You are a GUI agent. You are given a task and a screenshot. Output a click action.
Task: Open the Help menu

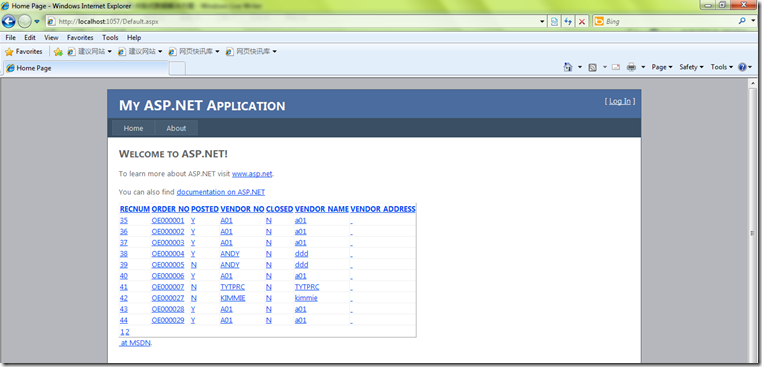(x=134, y=37)
